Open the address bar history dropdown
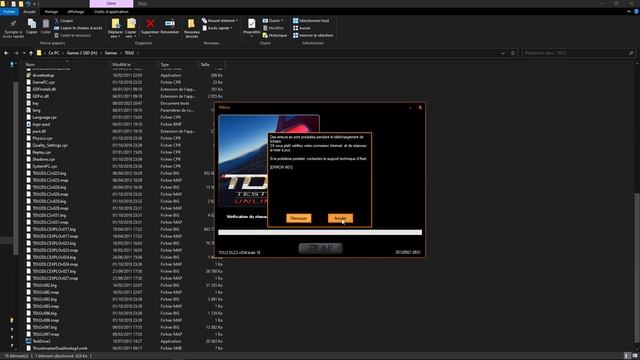Image resolution: width=640 pixels, height=360 pixels. [502, 53]
